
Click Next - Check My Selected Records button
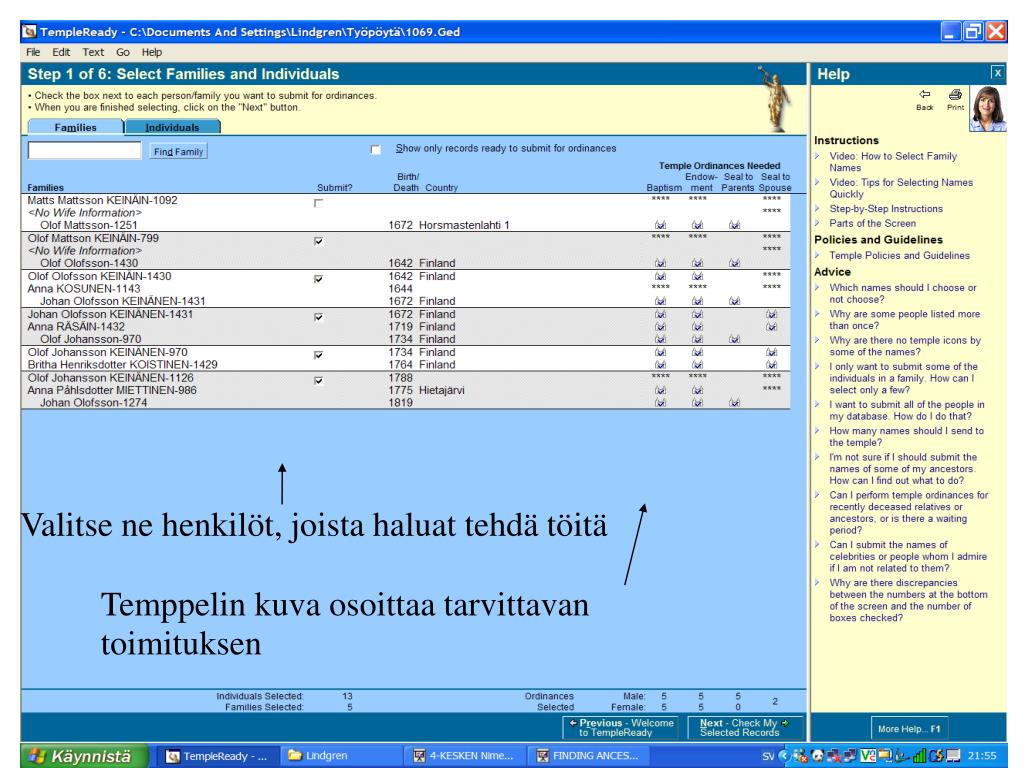pos(744,728)
